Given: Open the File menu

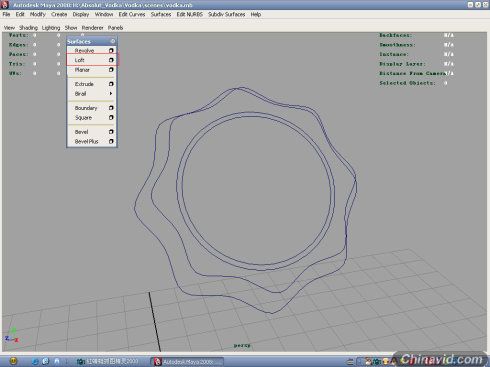Looking at the screenshot, I should point(6,14).
